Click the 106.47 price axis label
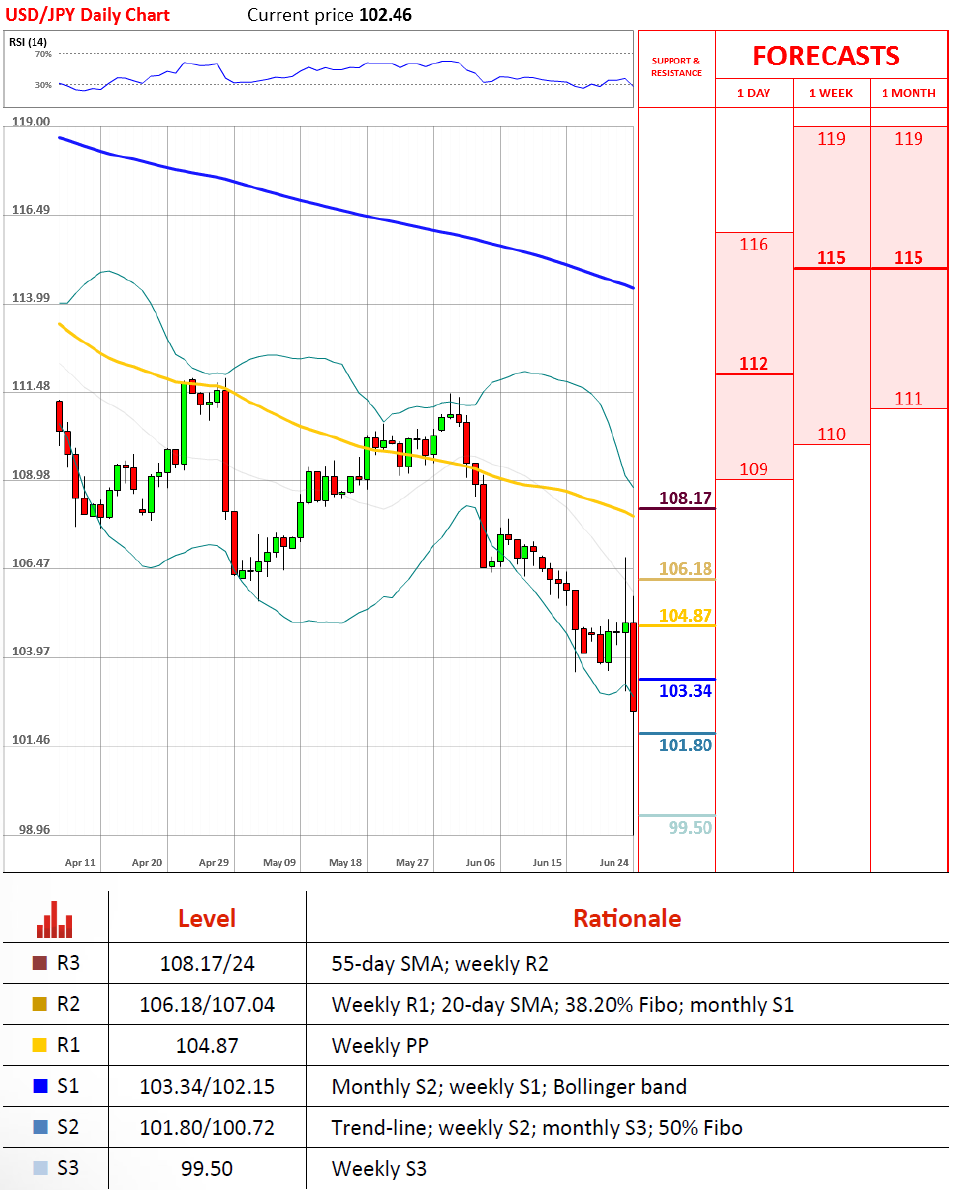958x1190 pixels. (x=31, y=562)
